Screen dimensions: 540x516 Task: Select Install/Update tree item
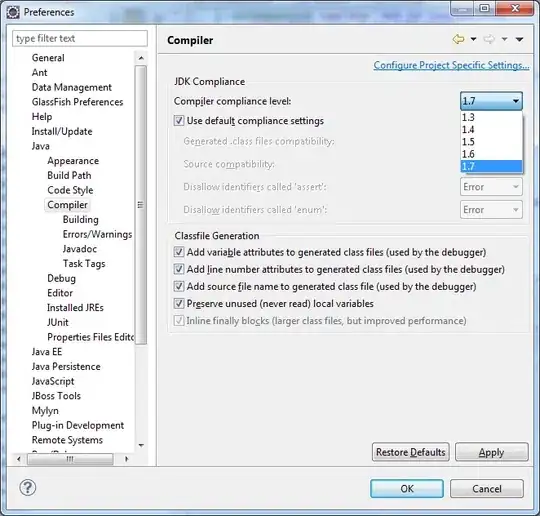[62, 132]
